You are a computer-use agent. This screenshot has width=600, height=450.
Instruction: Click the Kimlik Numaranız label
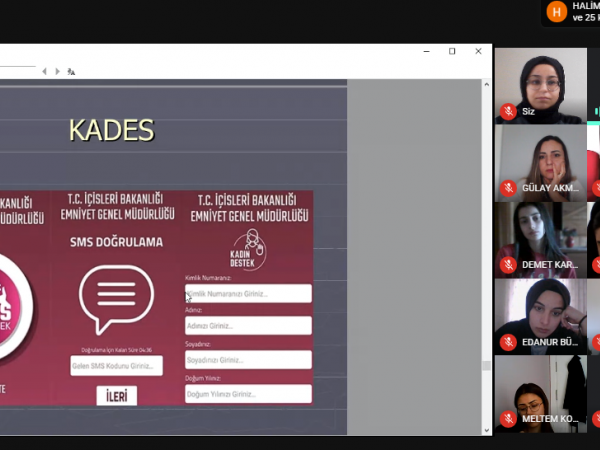208,278
